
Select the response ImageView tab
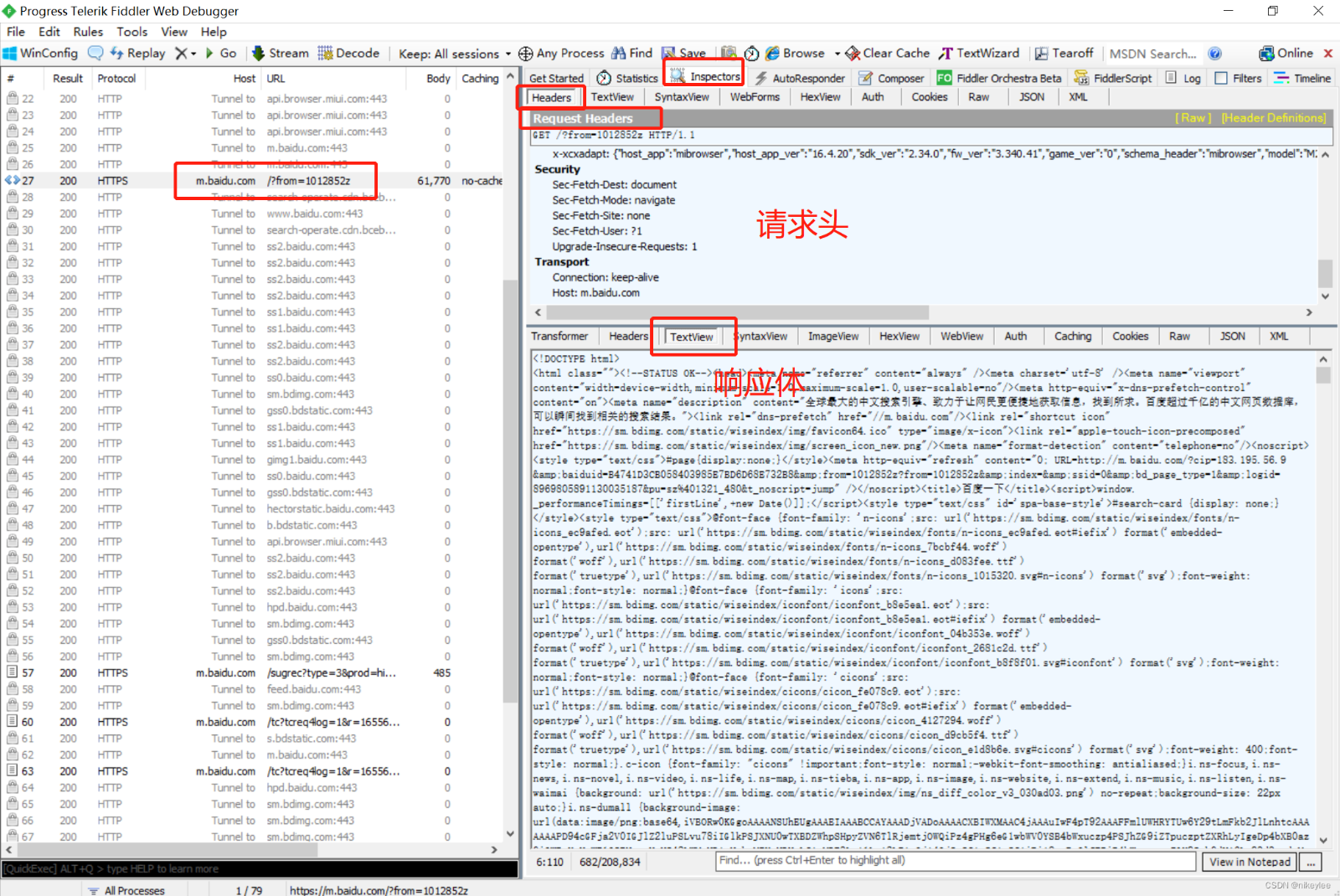click(833, 336)
